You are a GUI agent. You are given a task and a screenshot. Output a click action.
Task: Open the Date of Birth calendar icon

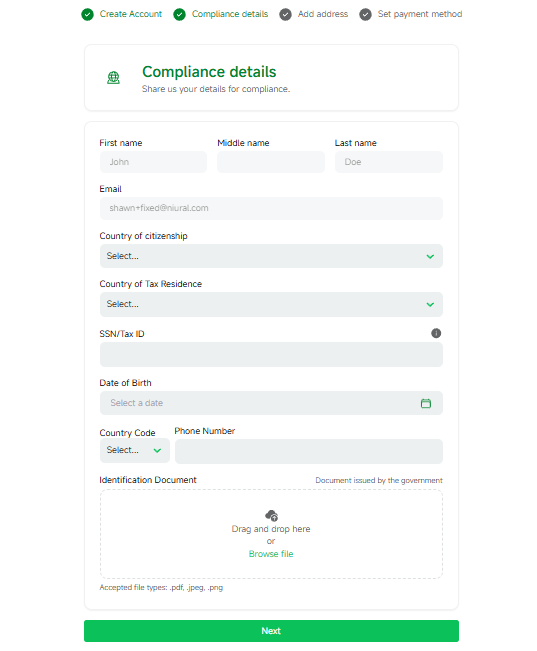[426, 403]
